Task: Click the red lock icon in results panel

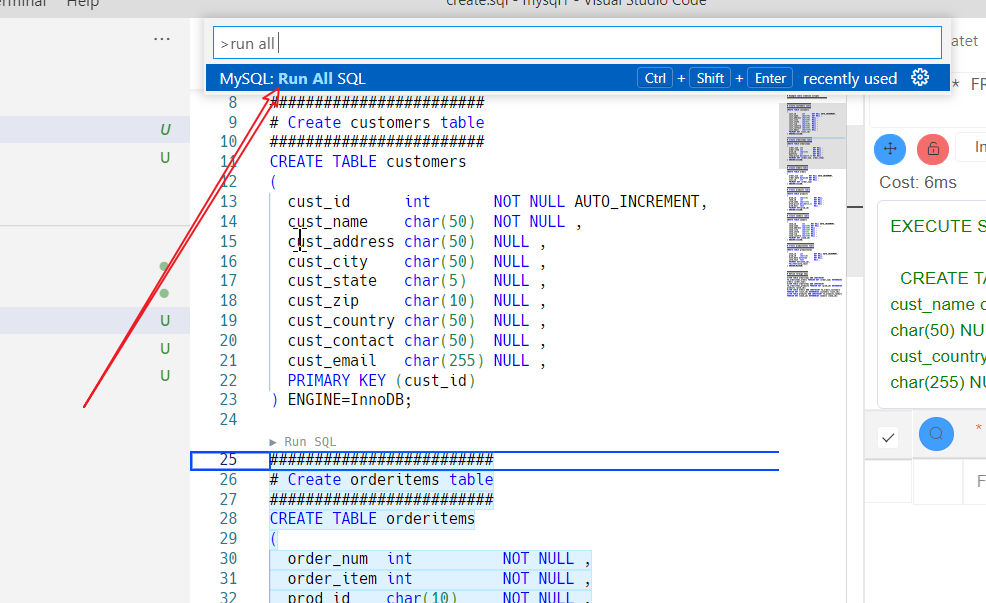Action: click(x=932, y=148)
